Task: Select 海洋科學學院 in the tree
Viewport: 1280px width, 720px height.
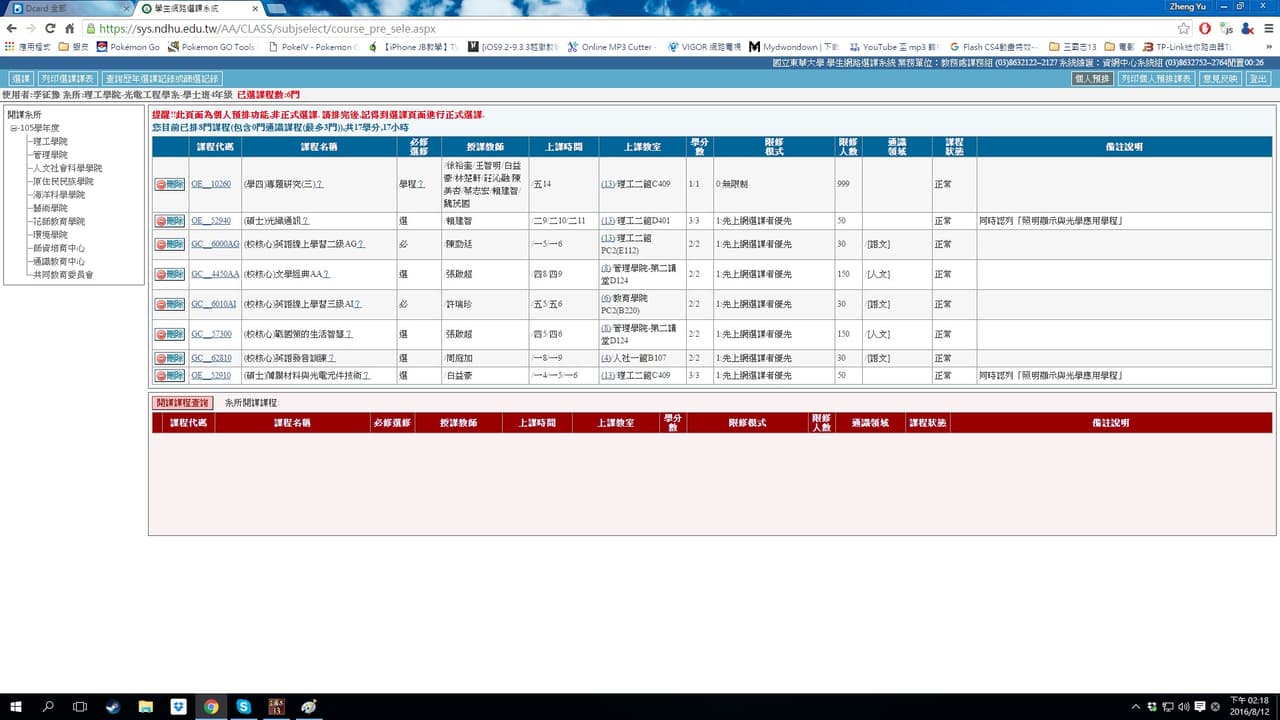Action: 59,195
